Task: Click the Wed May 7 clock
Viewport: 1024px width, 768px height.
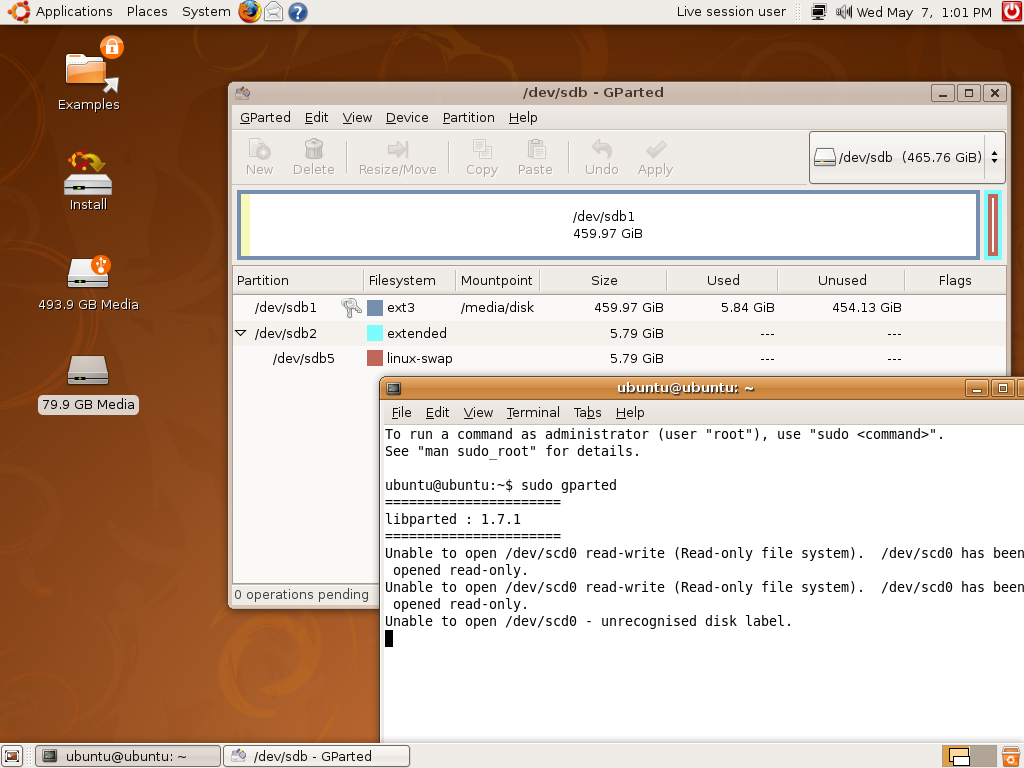Action: click(x=923, y=12)
